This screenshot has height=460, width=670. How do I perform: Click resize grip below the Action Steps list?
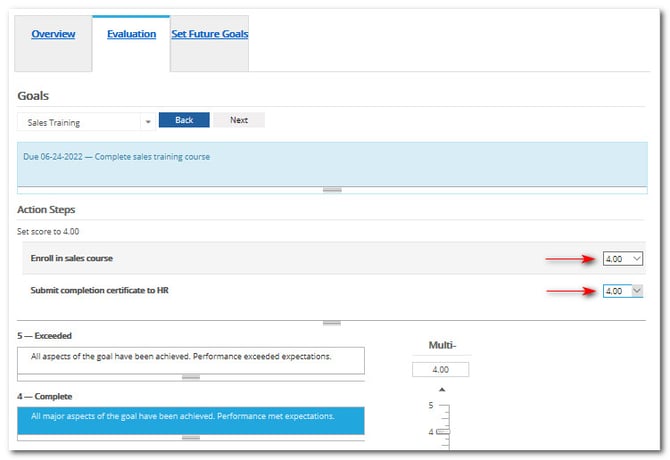pos(332,323)
